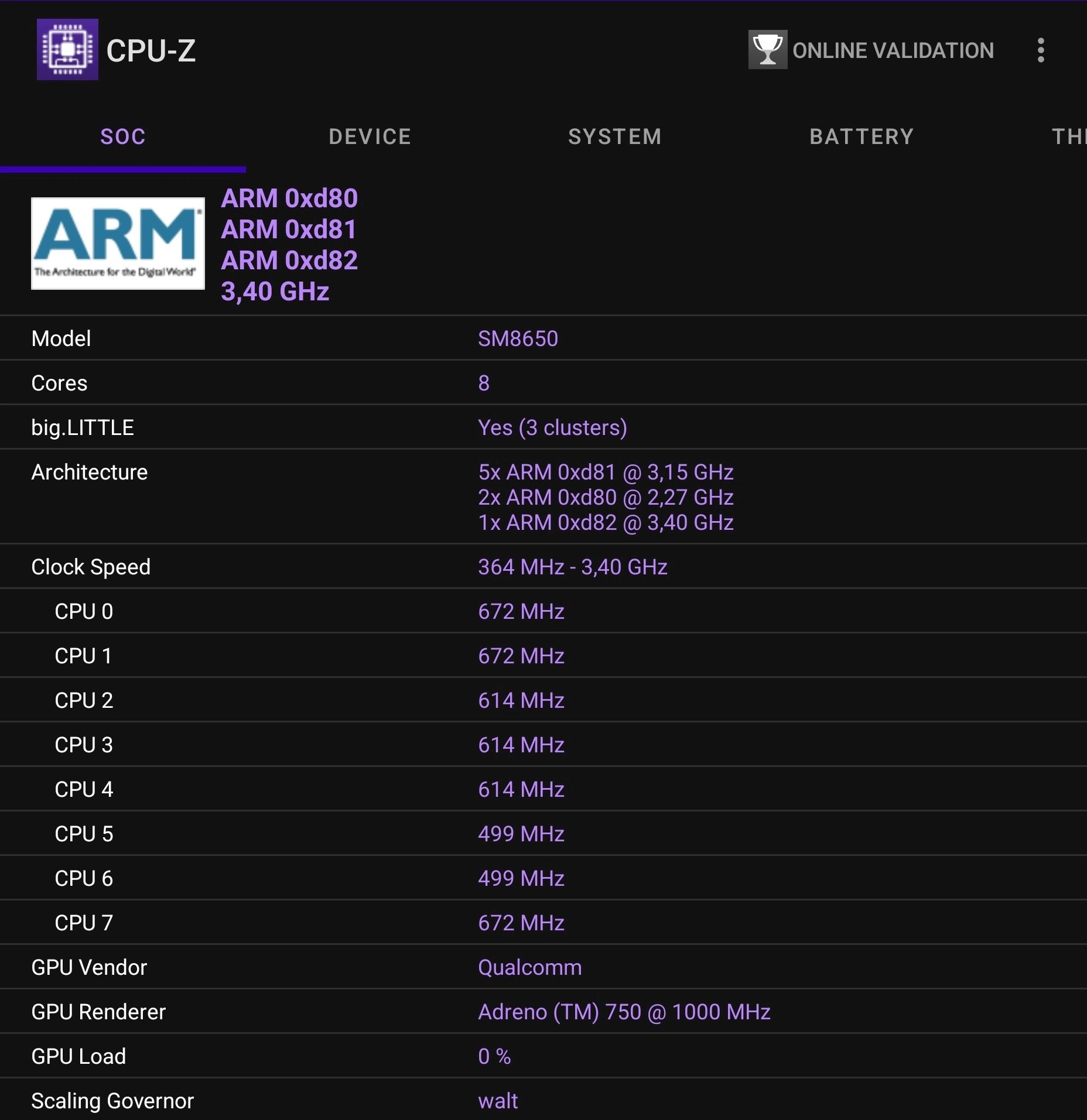The height and width of the screenshot is (1120, 1087).
Task: Switch to the partially visible THERMAL tab
Action: click(x=1072, y=136)
